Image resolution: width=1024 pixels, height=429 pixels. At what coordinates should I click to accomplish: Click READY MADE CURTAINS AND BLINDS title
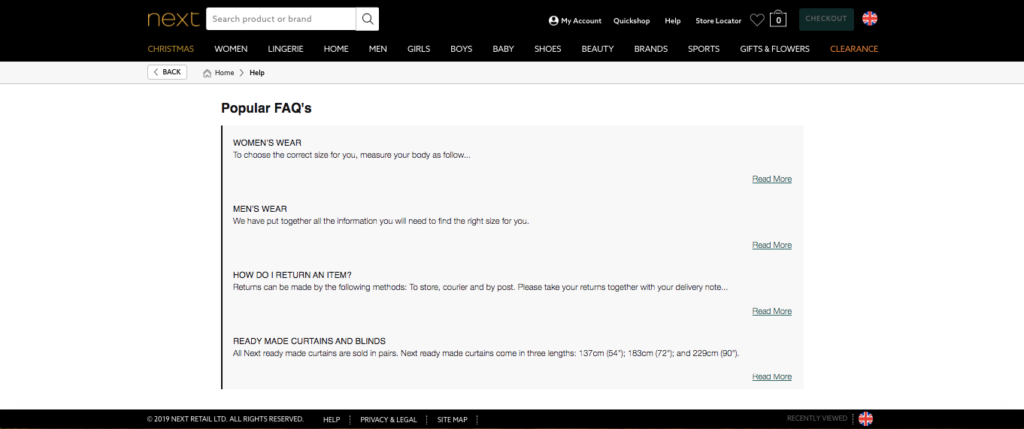(x=309, y=341)
